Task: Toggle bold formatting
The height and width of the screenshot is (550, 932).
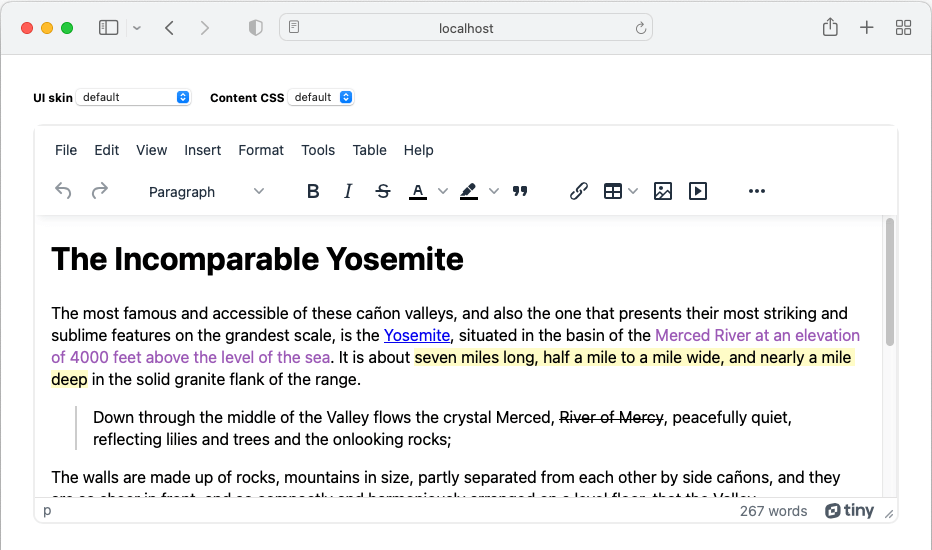Action: pos(313,191)
